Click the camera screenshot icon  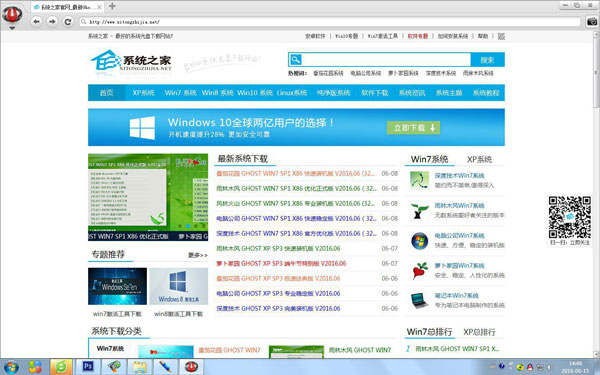point(592,21)
